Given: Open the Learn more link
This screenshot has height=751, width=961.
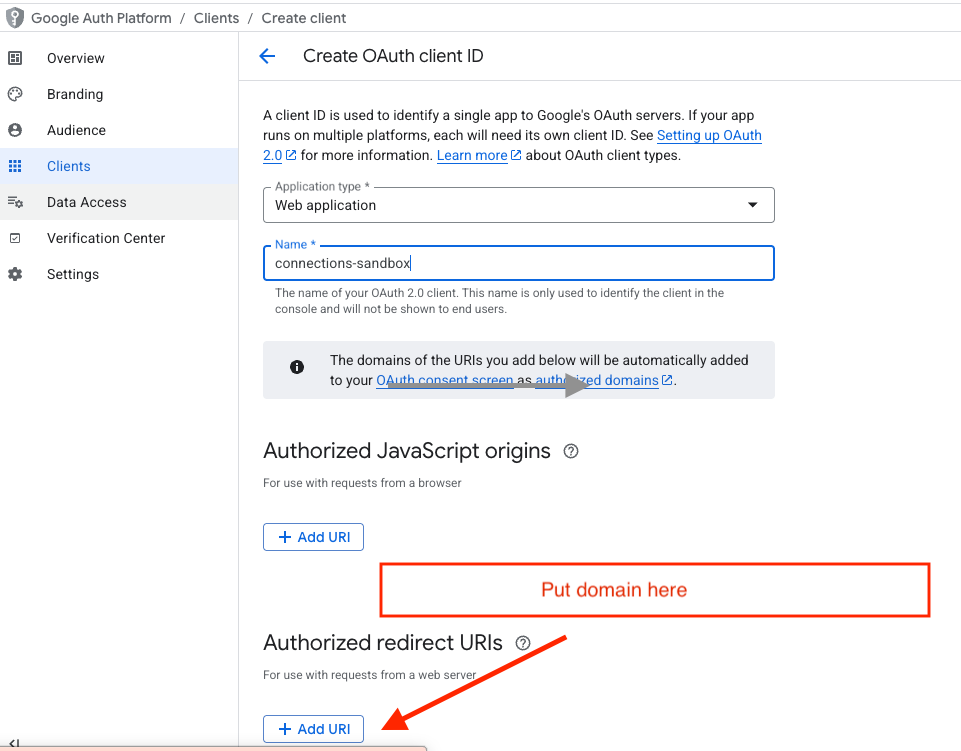Looking at the screenshot, I should coord(472,155).
